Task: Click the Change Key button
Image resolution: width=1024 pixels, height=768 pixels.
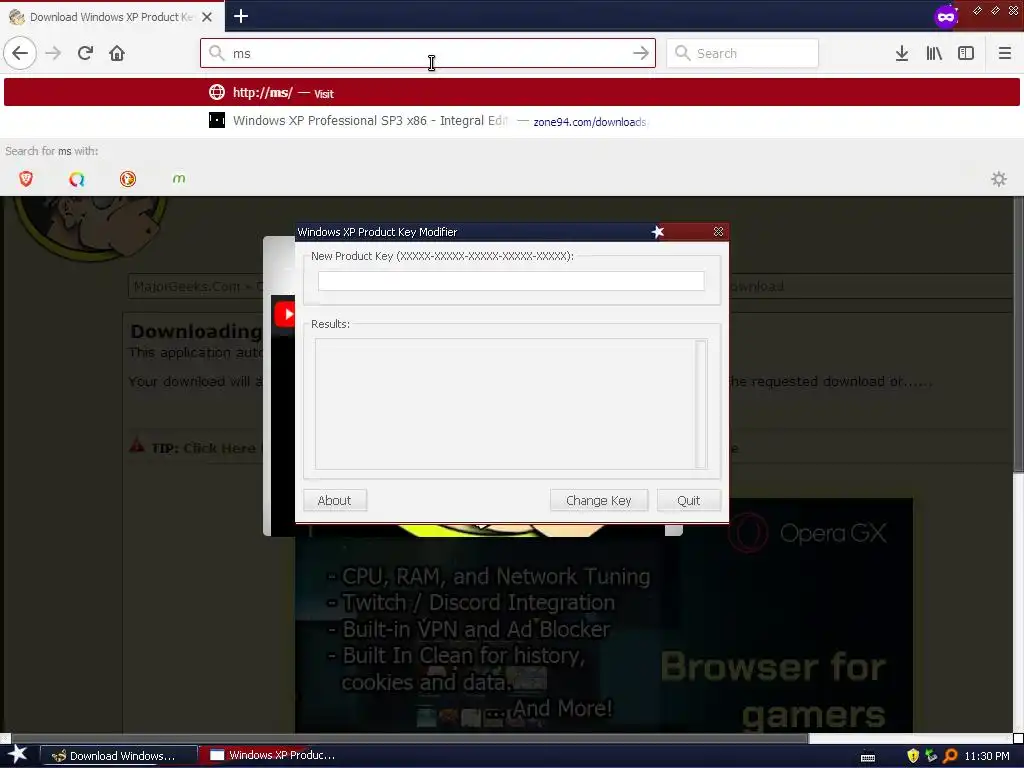Action: point(599,500)
